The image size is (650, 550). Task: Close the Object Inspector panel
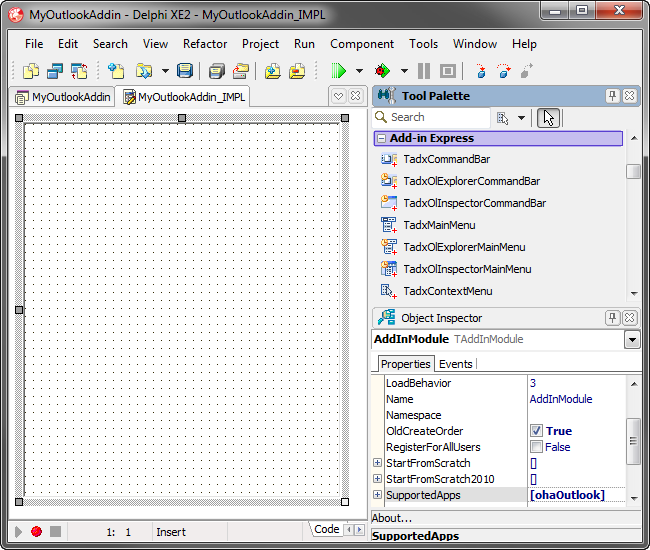pyautogui.click(x=629, y=318)
